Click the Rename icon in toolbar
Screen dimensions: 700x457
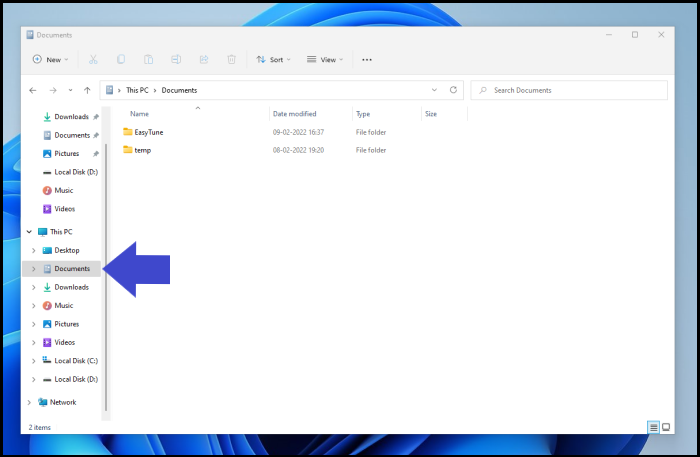(x=175, y=60)
